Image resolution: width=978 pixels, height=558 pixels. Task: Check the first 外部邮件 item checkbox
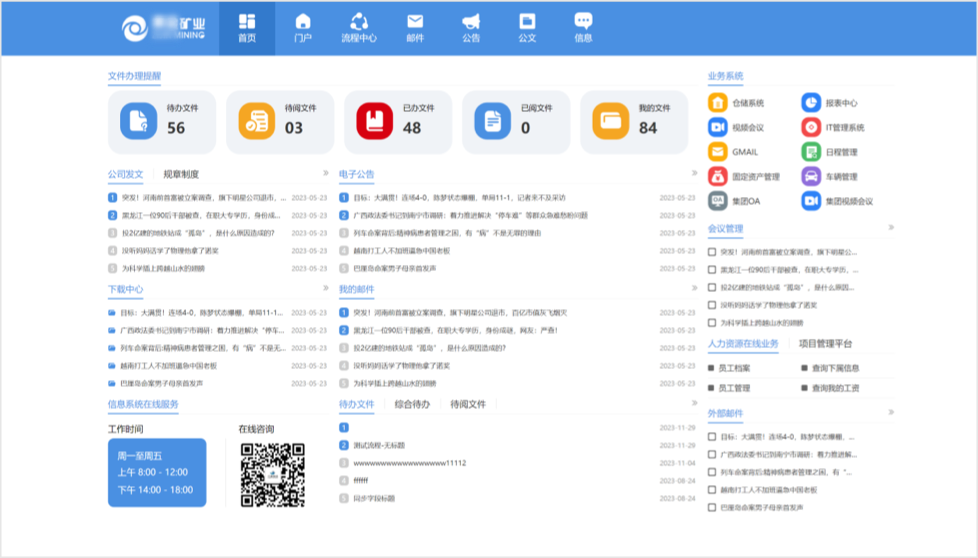712,437
